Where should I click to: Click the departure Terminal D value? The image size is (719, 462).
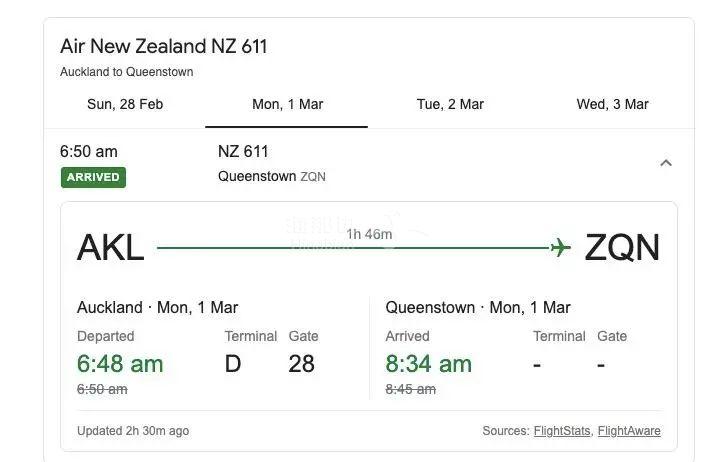coord(233,364)
